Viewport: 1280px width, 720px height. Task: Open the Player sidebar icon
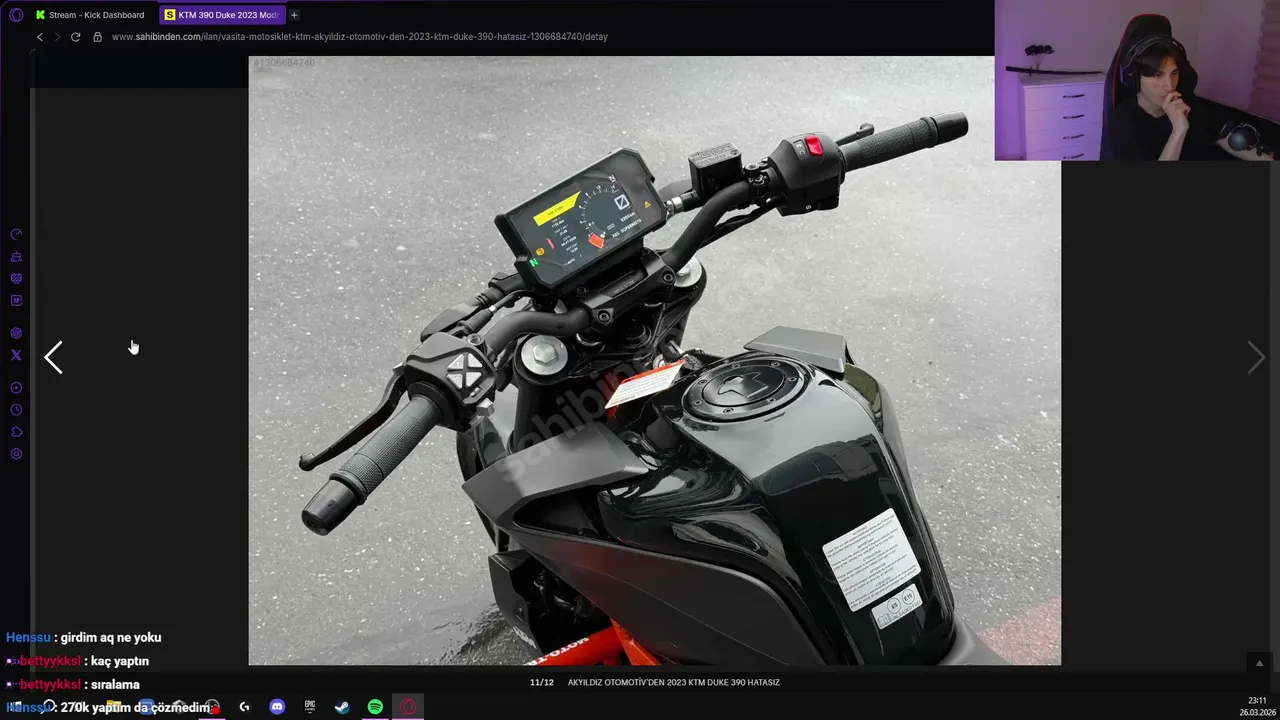coord(16,388)
